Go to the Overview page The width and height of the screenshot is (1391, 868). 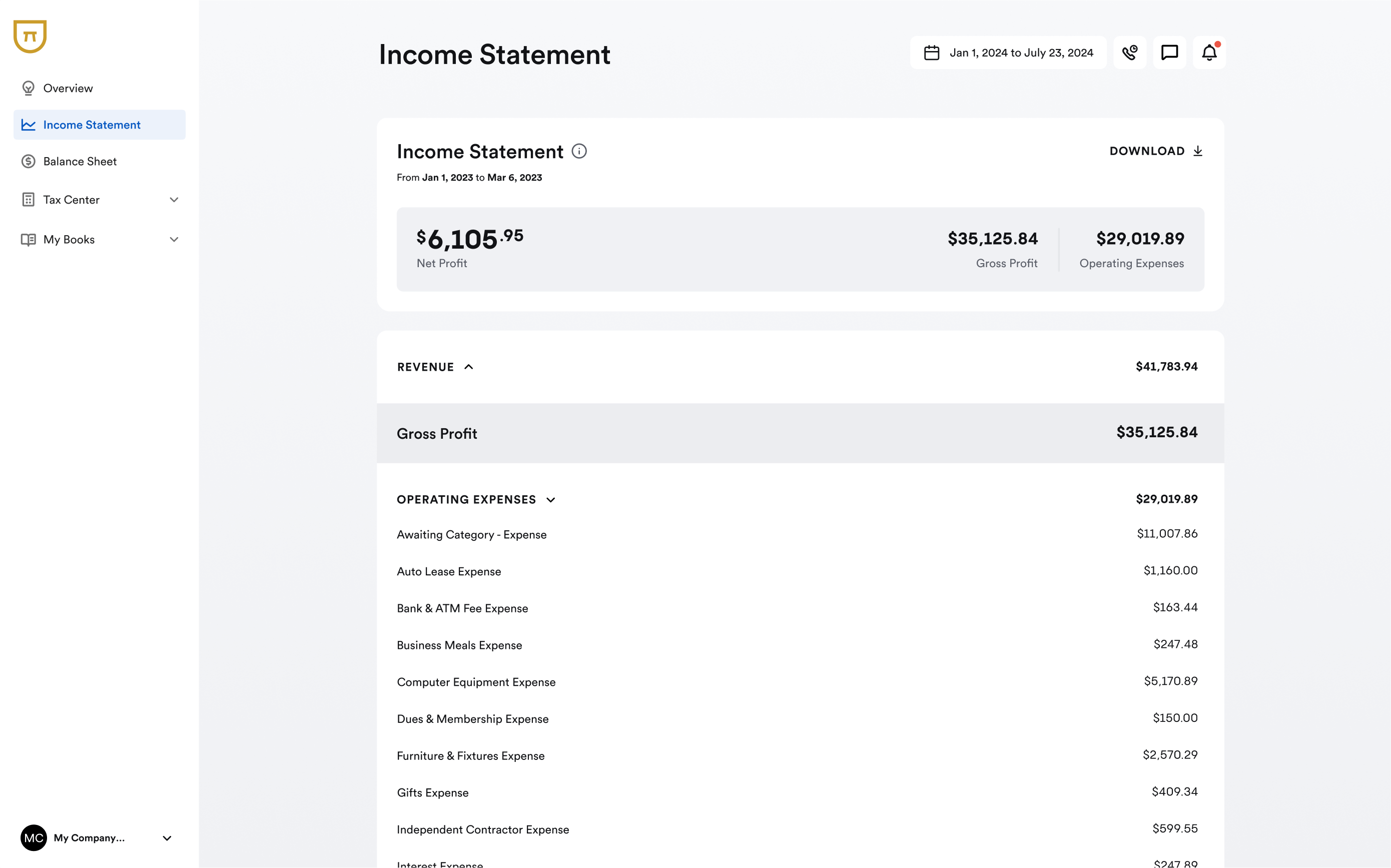click(68, 89)
